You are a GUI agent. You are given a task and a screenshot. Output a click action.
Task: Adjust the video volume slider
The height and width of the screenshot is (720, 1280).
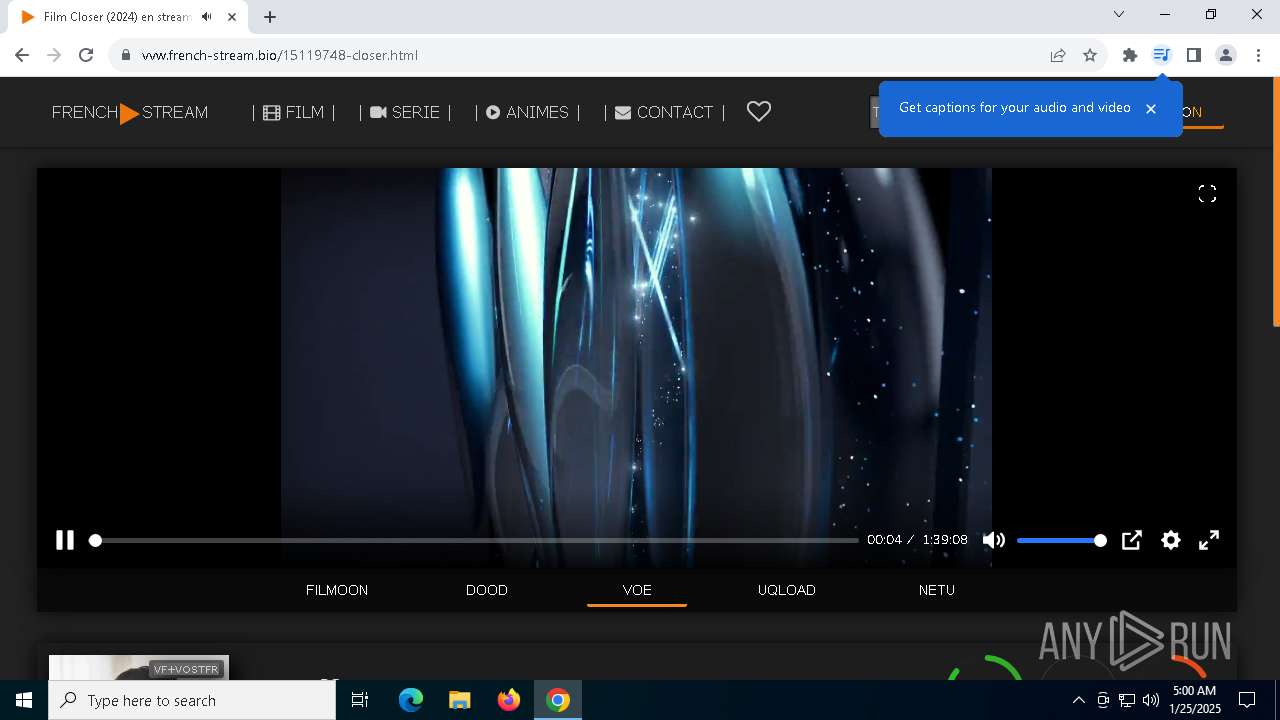[1061, 540]
